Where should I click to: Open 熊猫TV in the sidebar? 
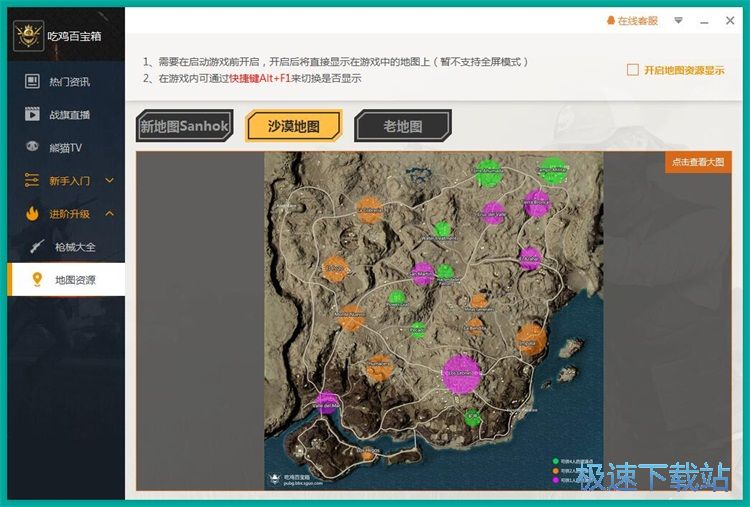(66, 147)
